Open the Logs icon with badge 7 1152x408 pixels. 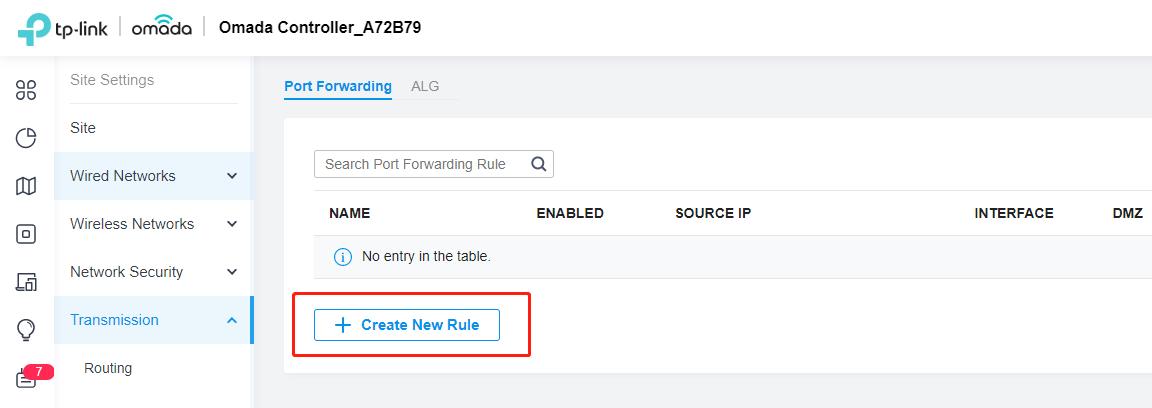pos(26,378)
